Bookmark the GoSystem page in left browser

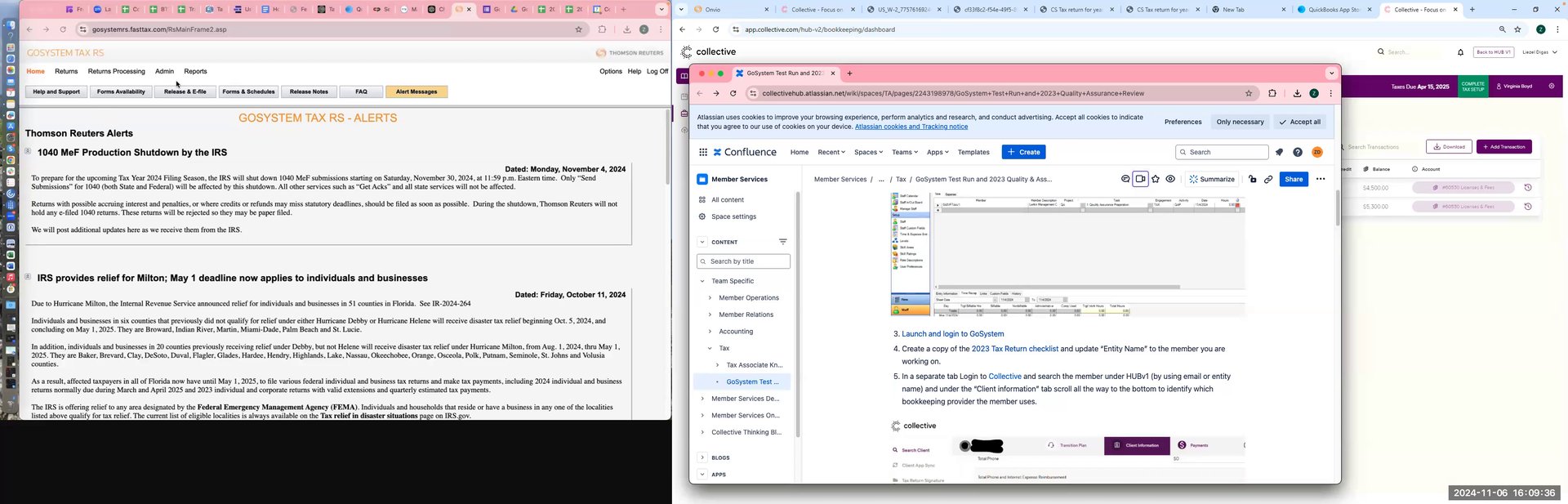(x=579, y=29)
